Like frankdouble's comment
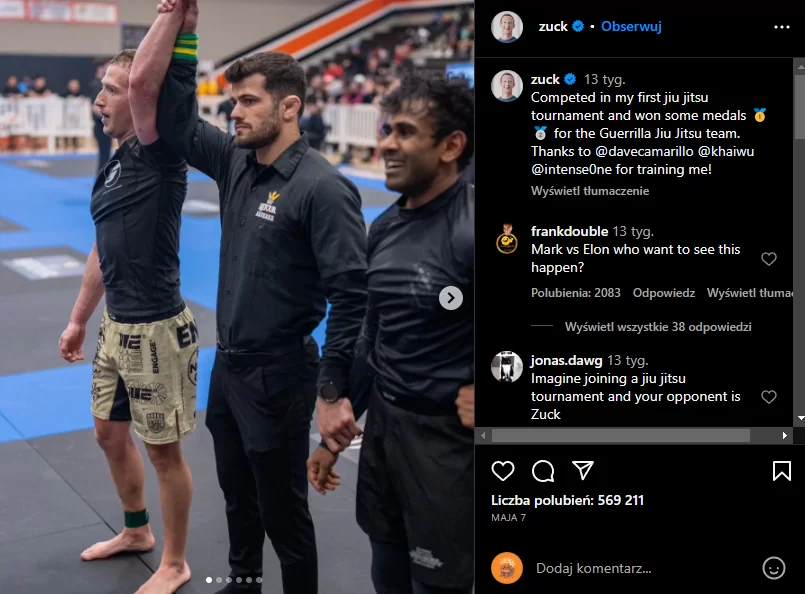The width and height of the screenshot is (805, 594). pos(769,259)
